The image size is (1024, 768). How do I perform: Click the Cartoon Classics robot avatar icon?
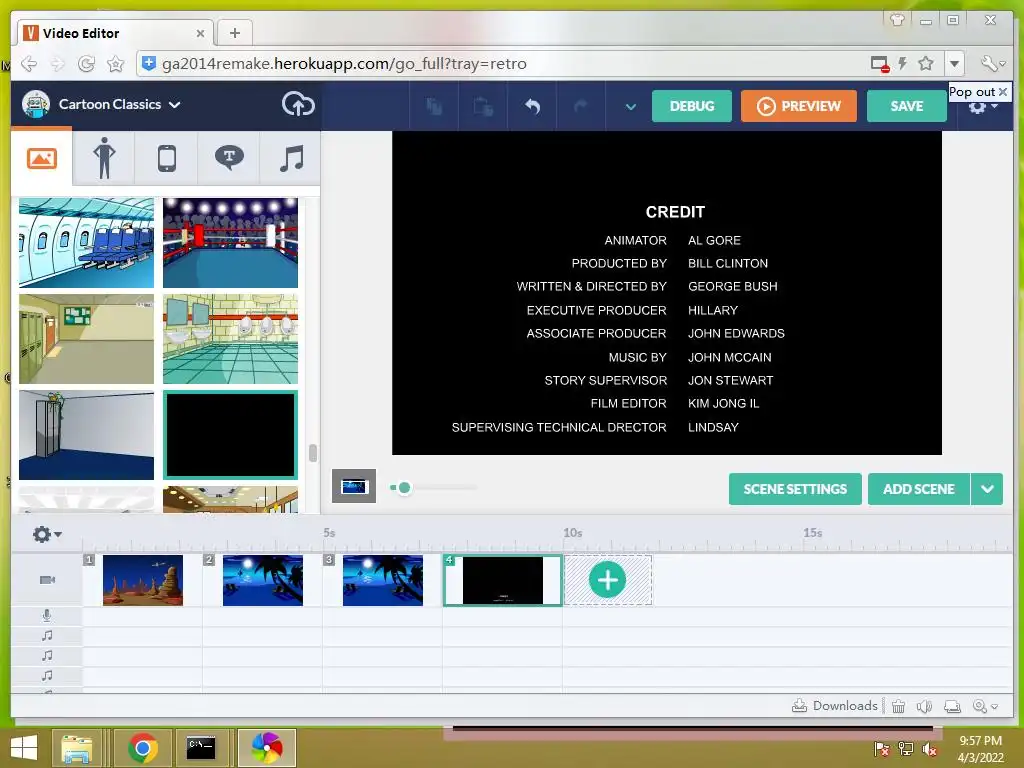(x=36, y=104)
